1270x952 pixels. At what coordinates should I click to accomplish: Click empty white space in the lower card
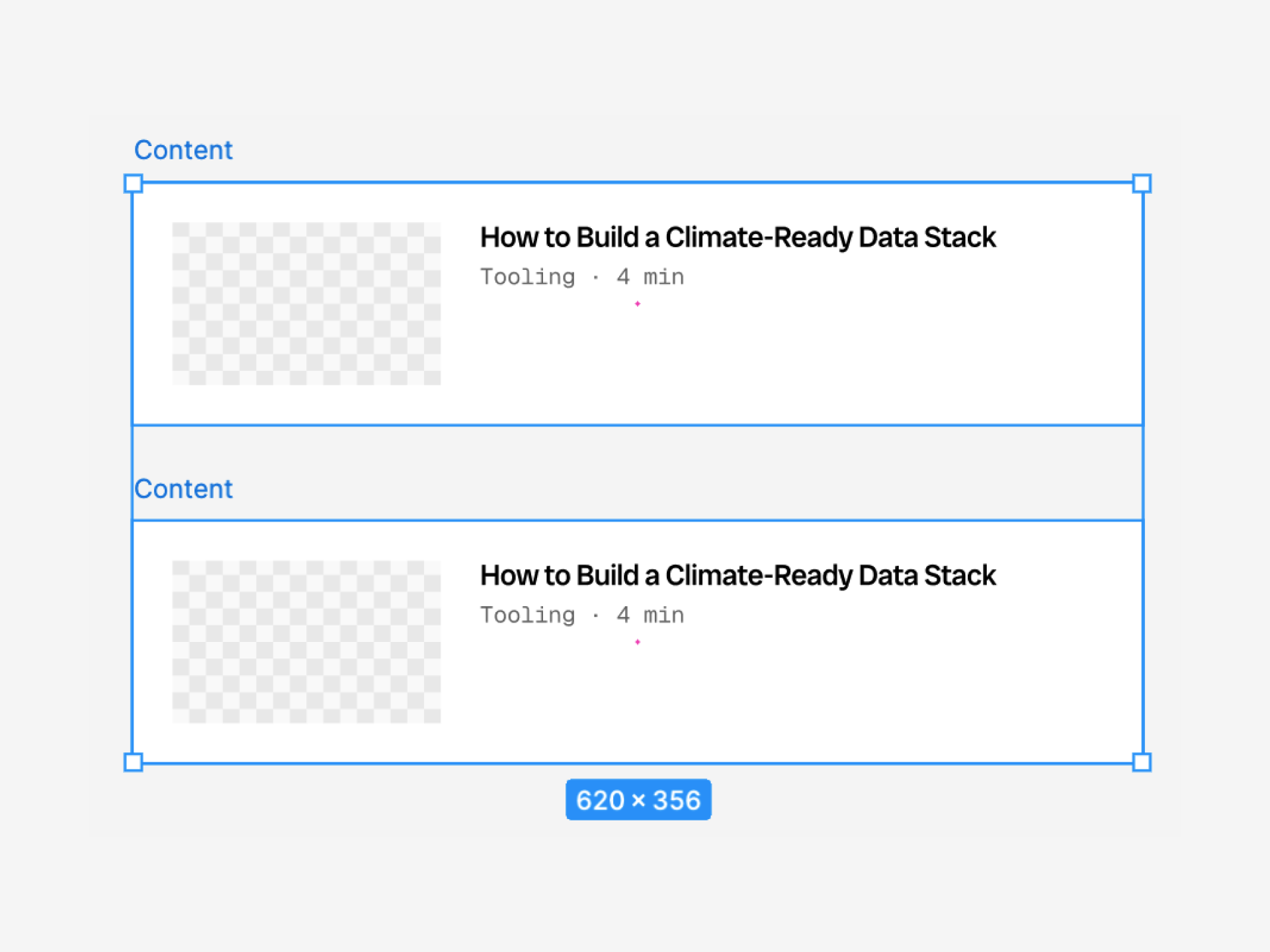click(x=860, y=694)
